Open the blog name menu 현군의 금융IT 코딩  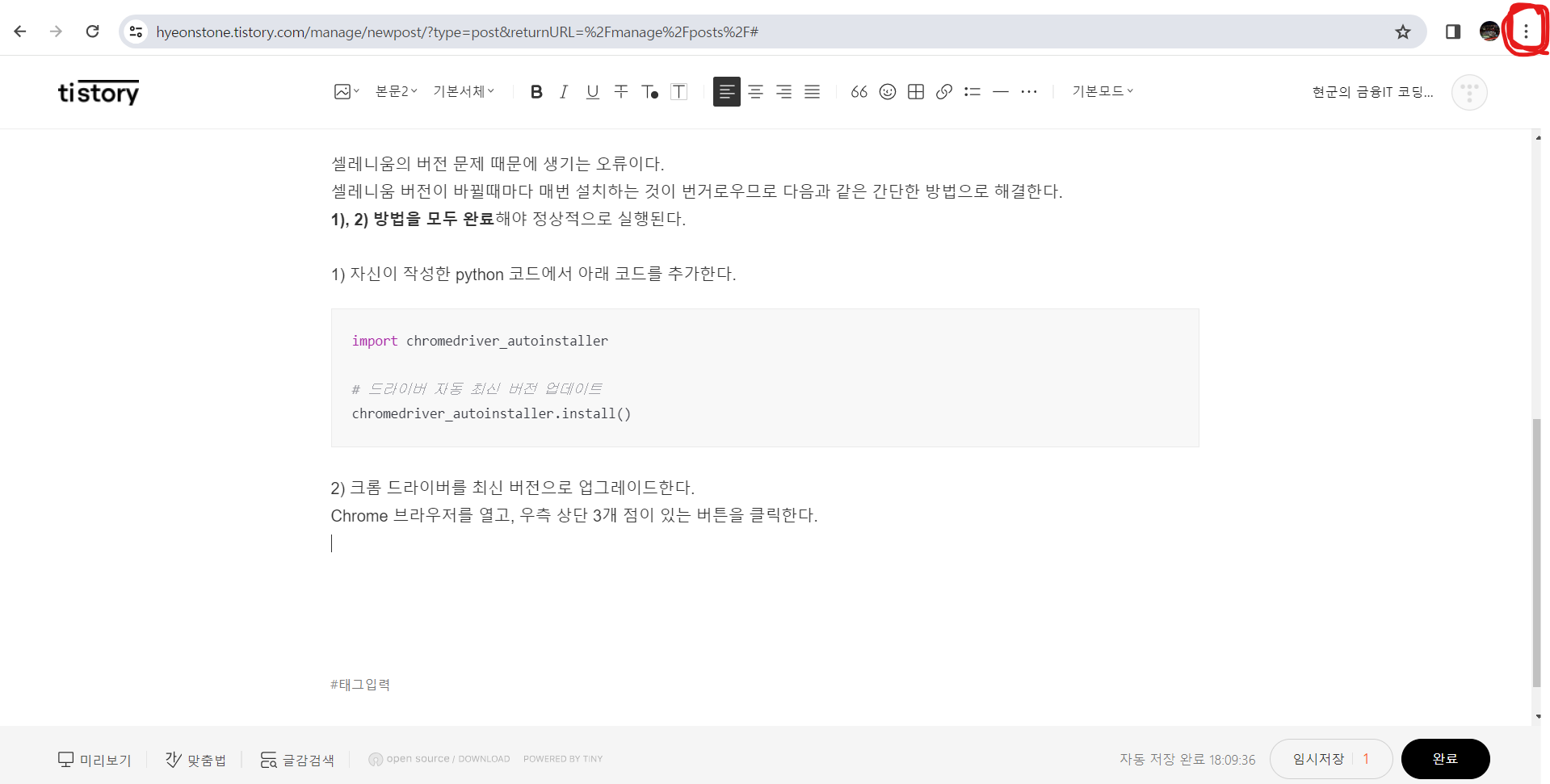pyautogui.click(x=1373, y=92)
